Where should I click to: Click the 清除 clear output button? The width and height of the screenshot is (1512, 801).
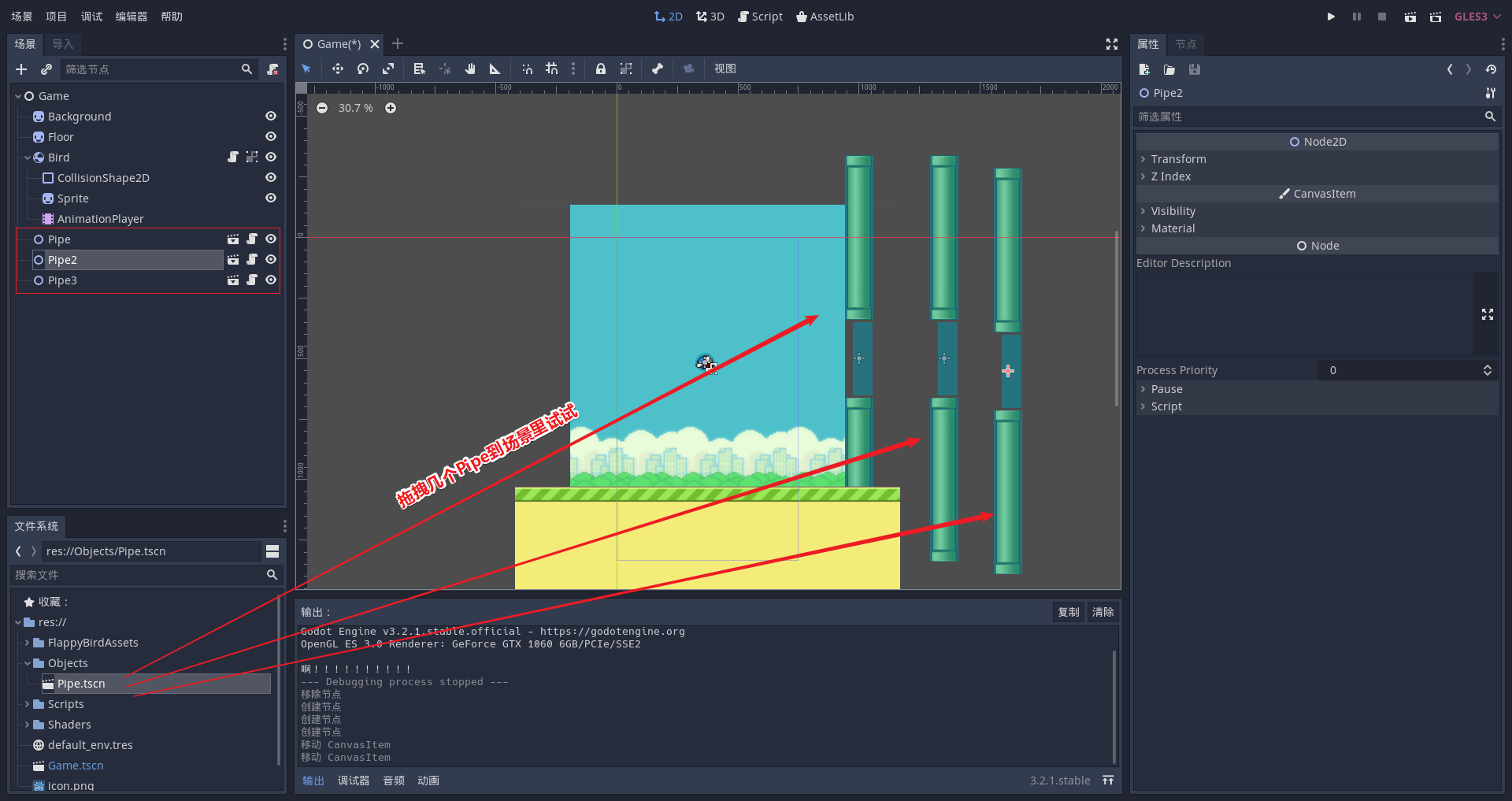(x=1103, y=612)
